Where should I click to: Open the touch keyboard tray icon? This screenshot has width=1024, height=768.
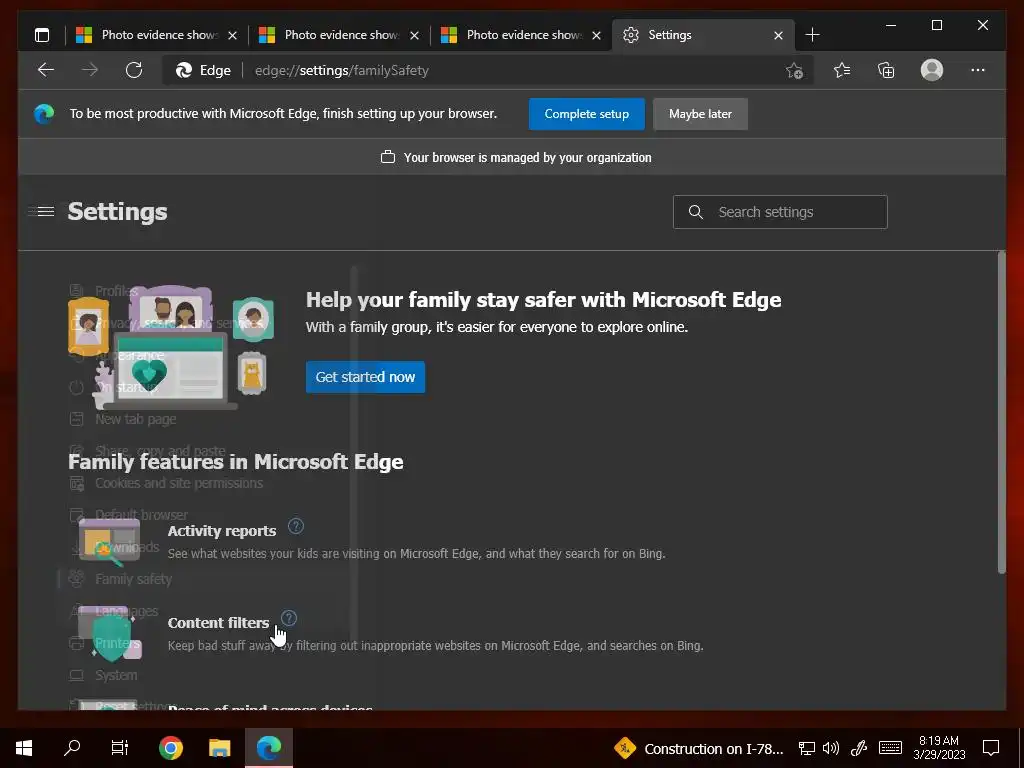890,748
